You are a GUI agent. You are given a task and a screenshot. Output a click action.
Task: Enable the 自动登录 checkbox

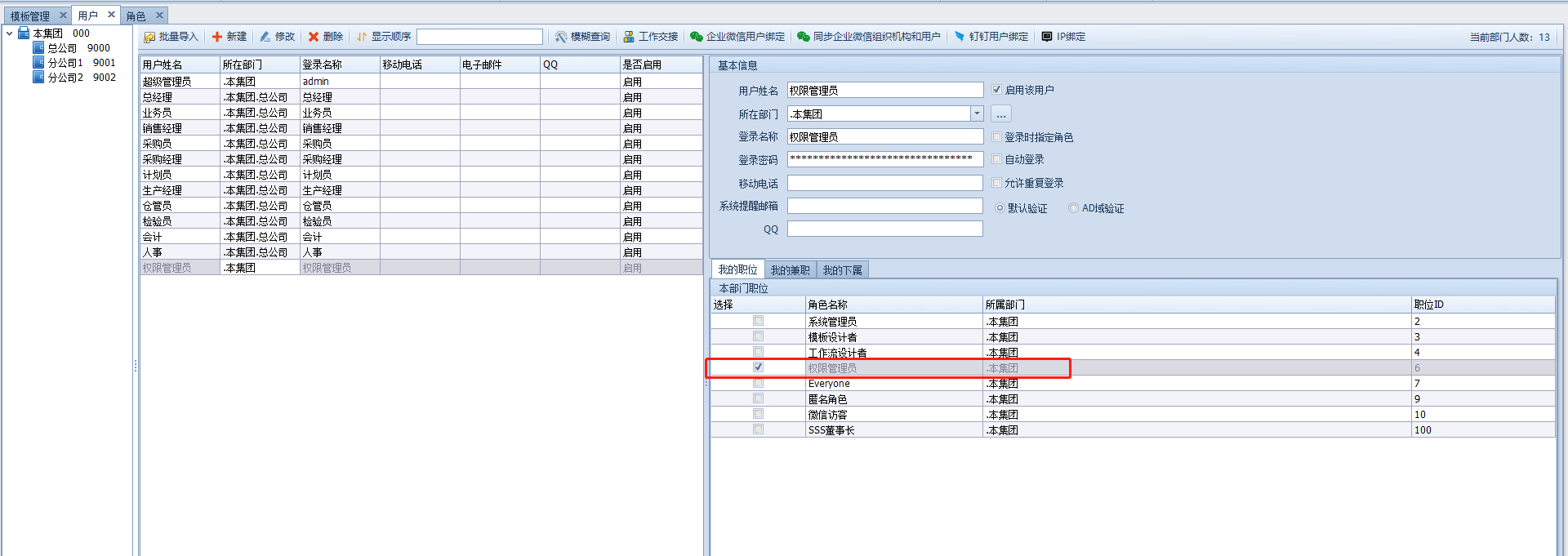(997, 159)
